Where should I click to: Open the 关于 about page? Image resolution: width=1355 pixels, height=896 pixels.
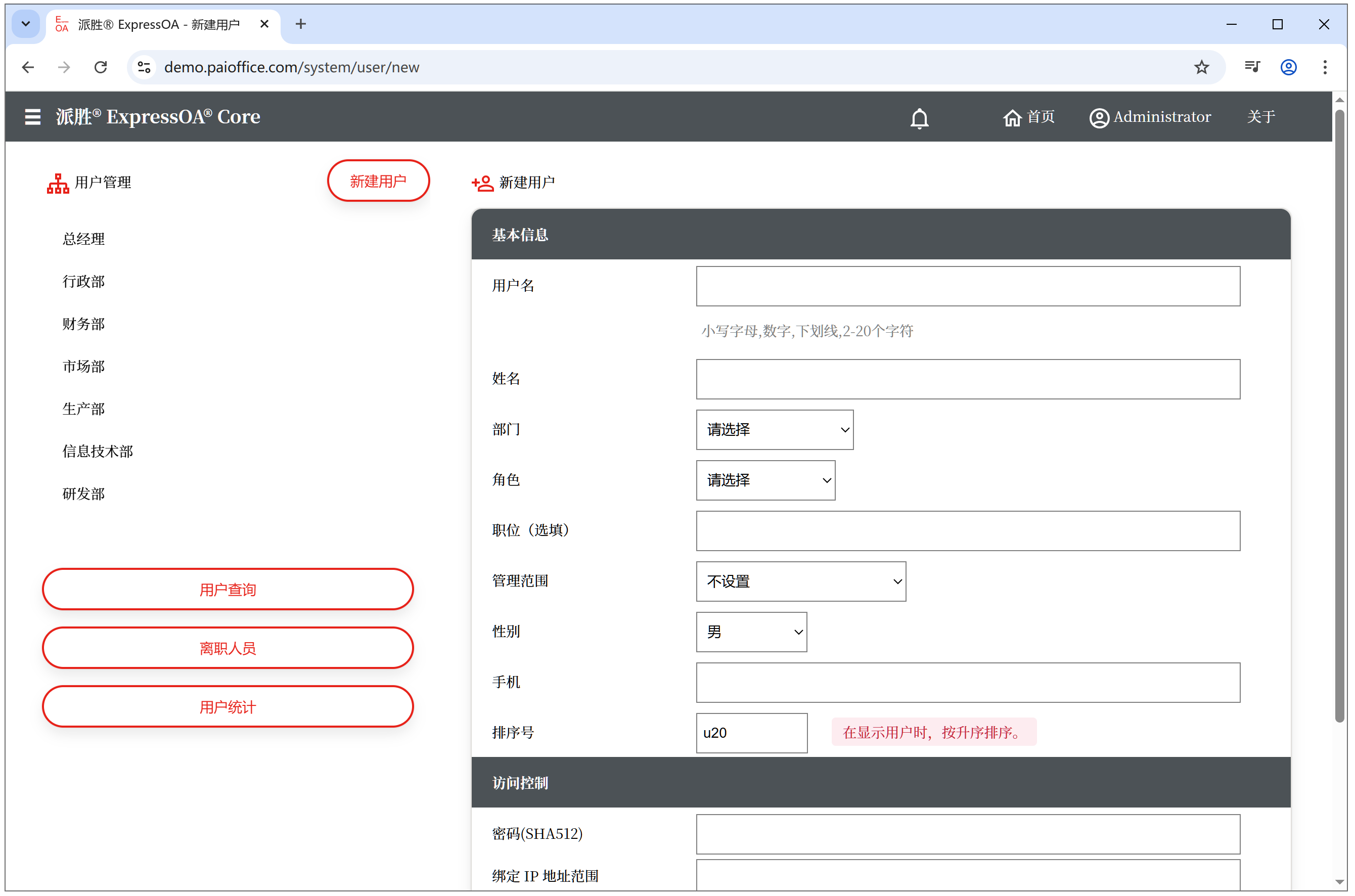[x=1261, y=117]
